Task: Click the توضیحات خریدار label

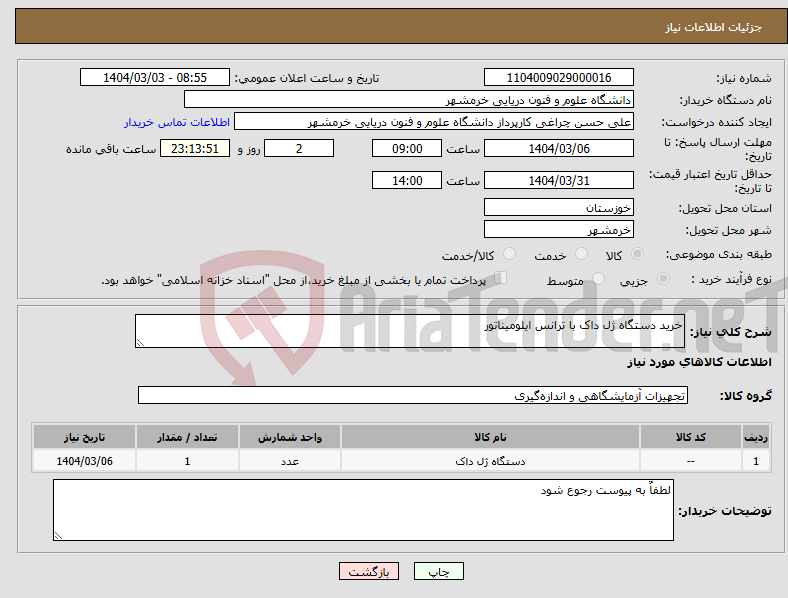Action: pos(725,511)
